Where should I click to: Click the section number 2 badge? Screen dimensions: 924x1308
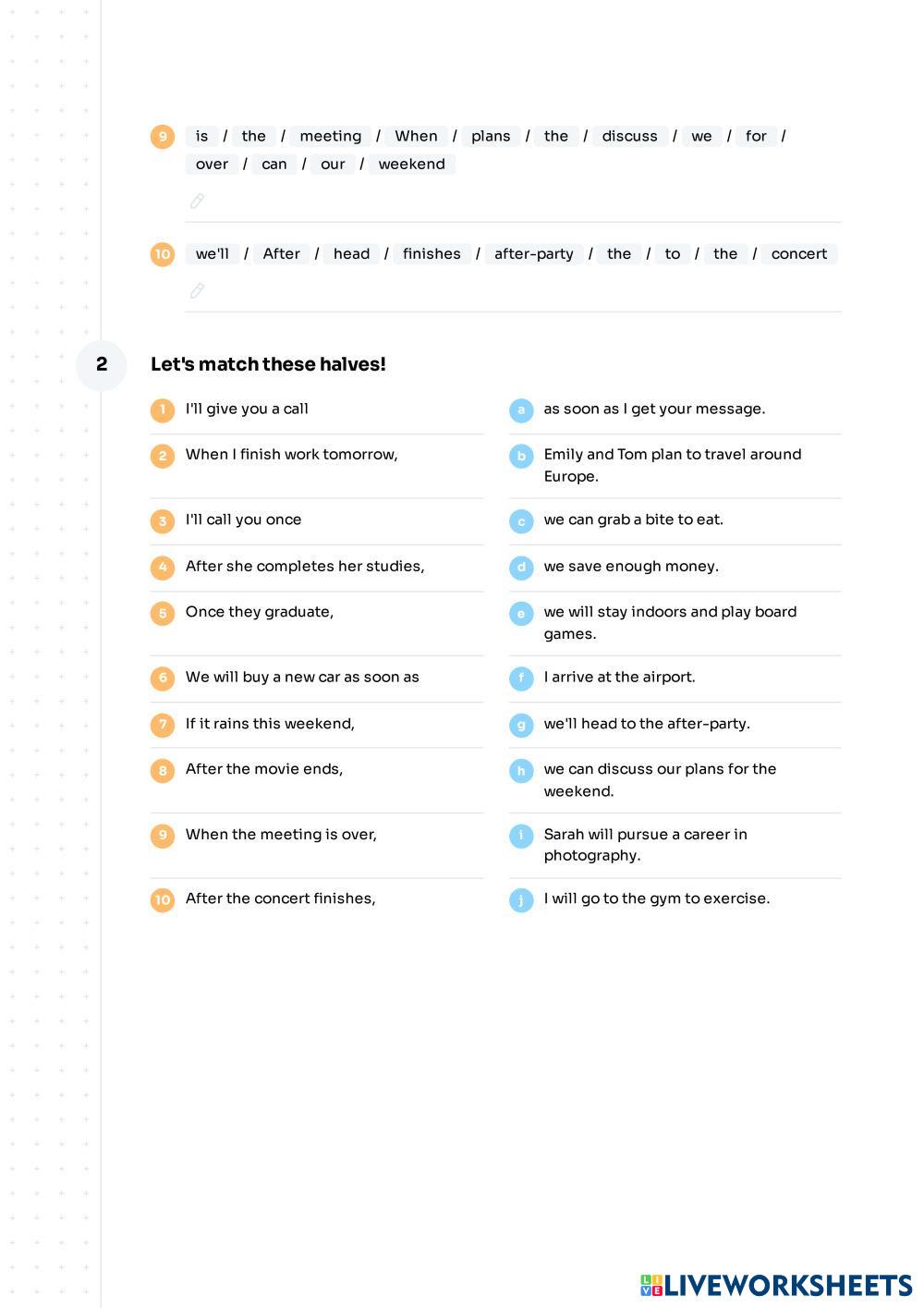pyautogui.click(x=102, y=364)
